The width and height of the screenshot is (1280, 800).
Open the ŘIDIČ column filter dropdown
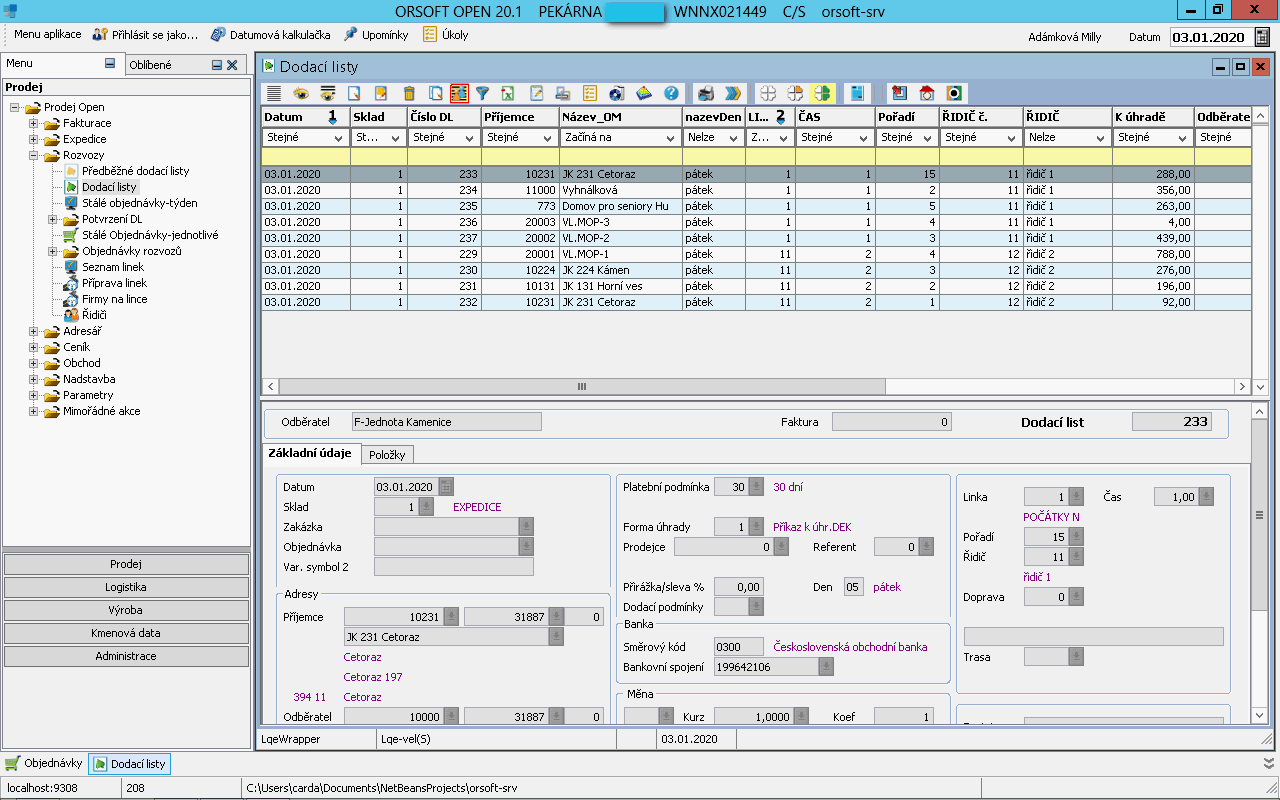click(x=1100, y=138)
